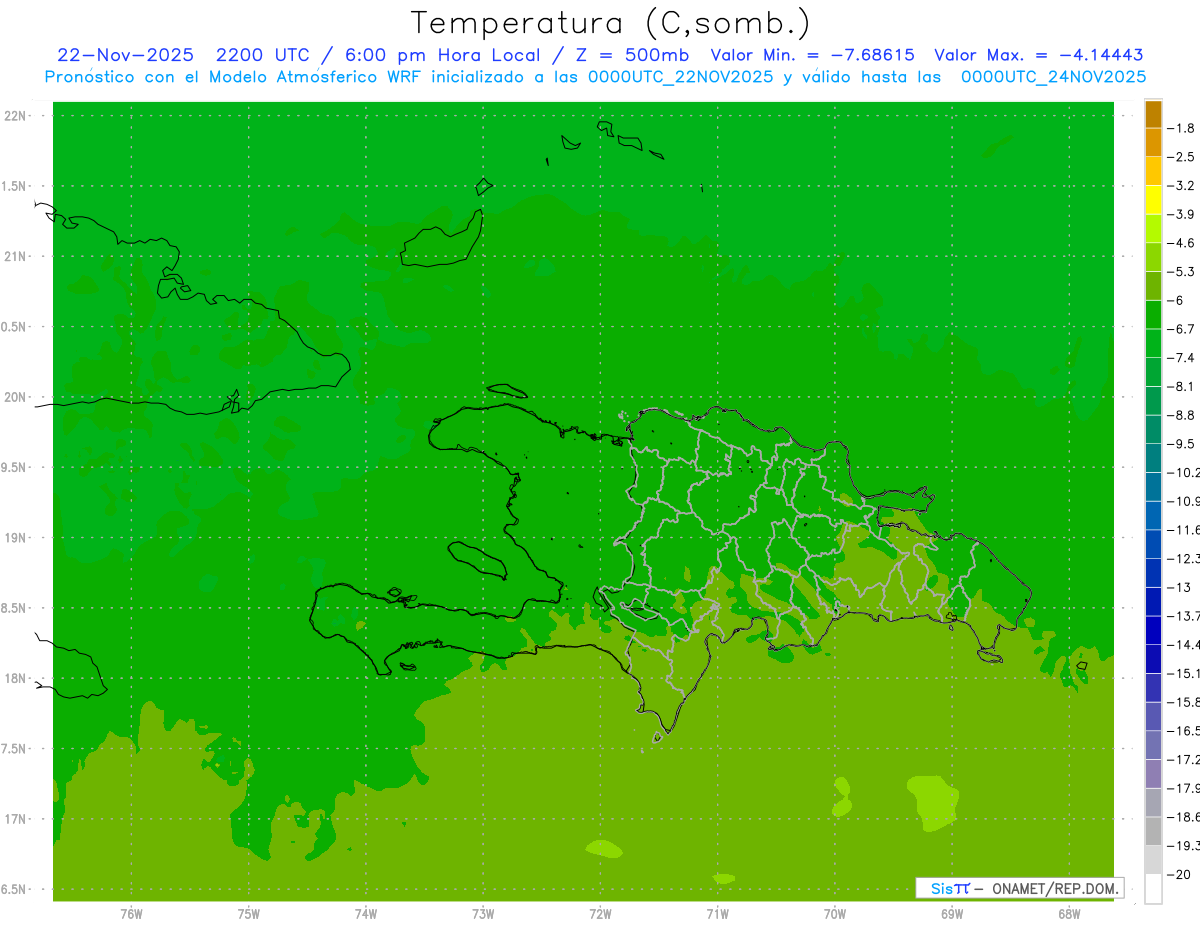This screenshot has width=1200, height=927.
Task: Select the olive-green swatch between -5.3 and -6
Action: (x=1153, y=286)
